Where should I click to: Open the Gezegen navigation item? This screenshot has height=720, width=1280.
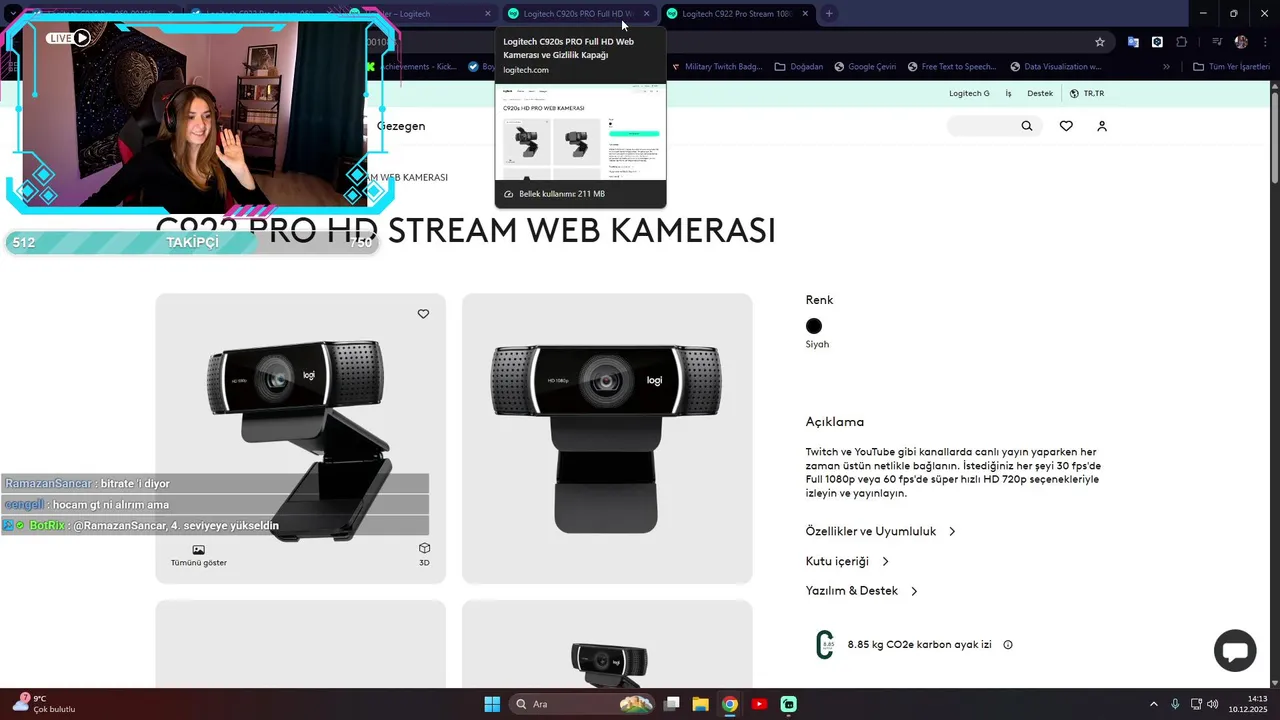point(401,126)
